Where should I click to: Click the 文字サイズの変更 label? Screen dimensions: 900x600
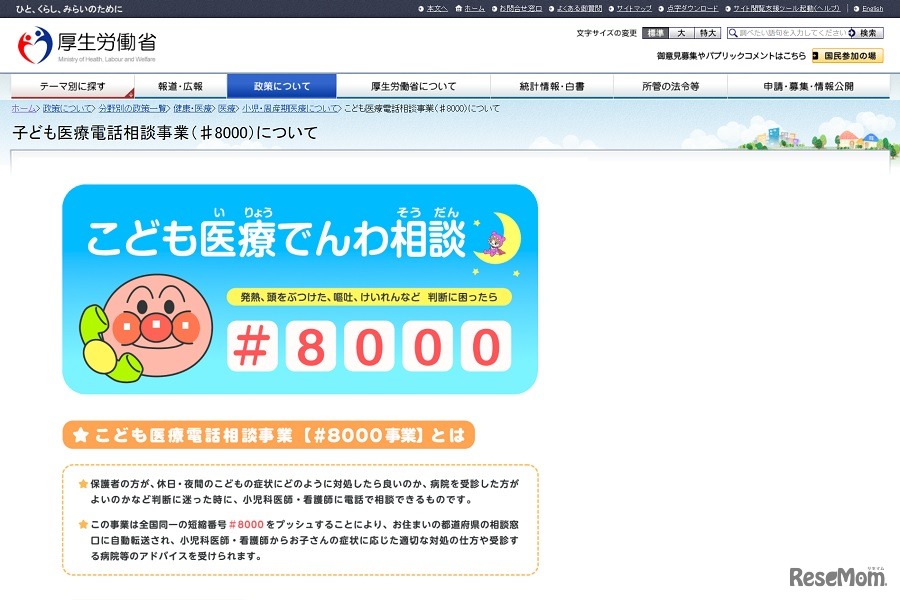point(607,33)
